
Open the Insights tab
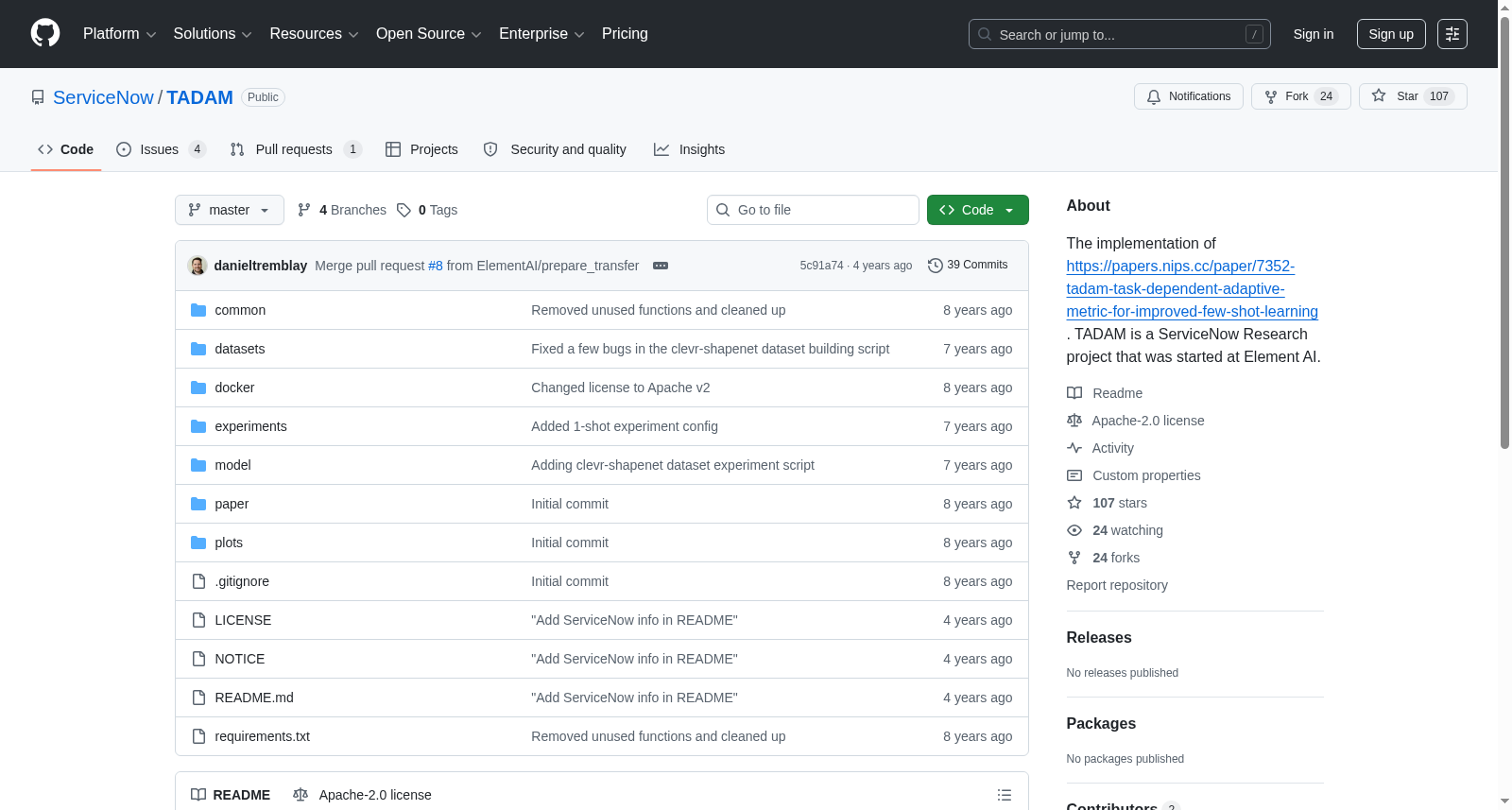(689, 149)
